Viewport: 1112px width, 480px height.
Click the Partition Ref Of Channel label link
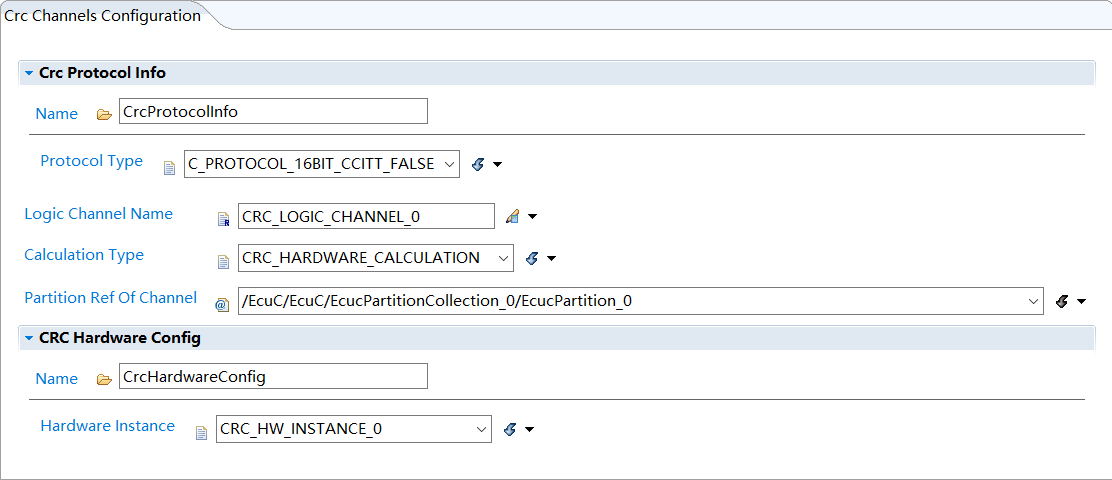click(x=110, y=297)
